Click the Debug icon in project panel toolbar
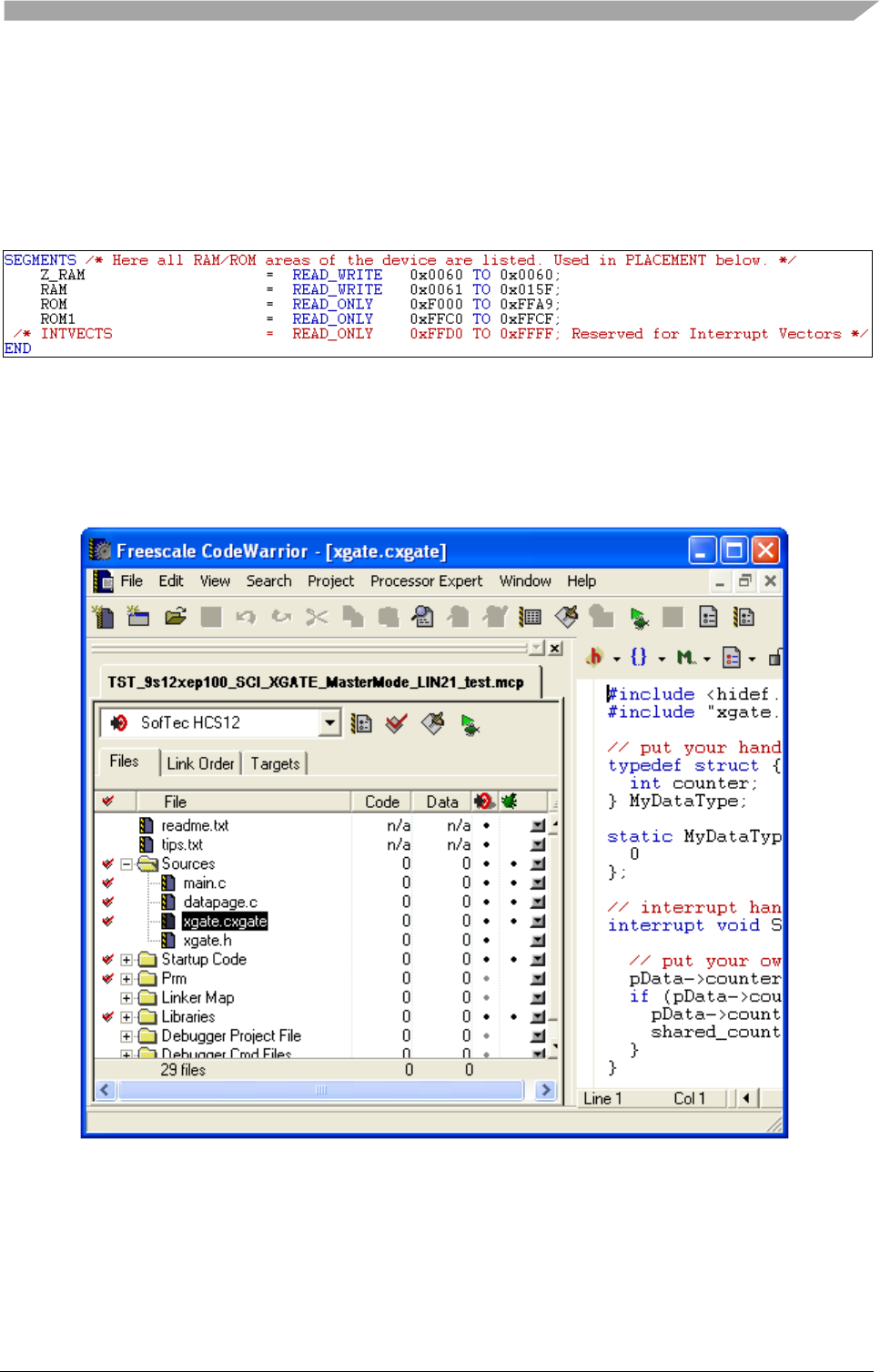The image size is (880, 1372). [x=470, y=725]
